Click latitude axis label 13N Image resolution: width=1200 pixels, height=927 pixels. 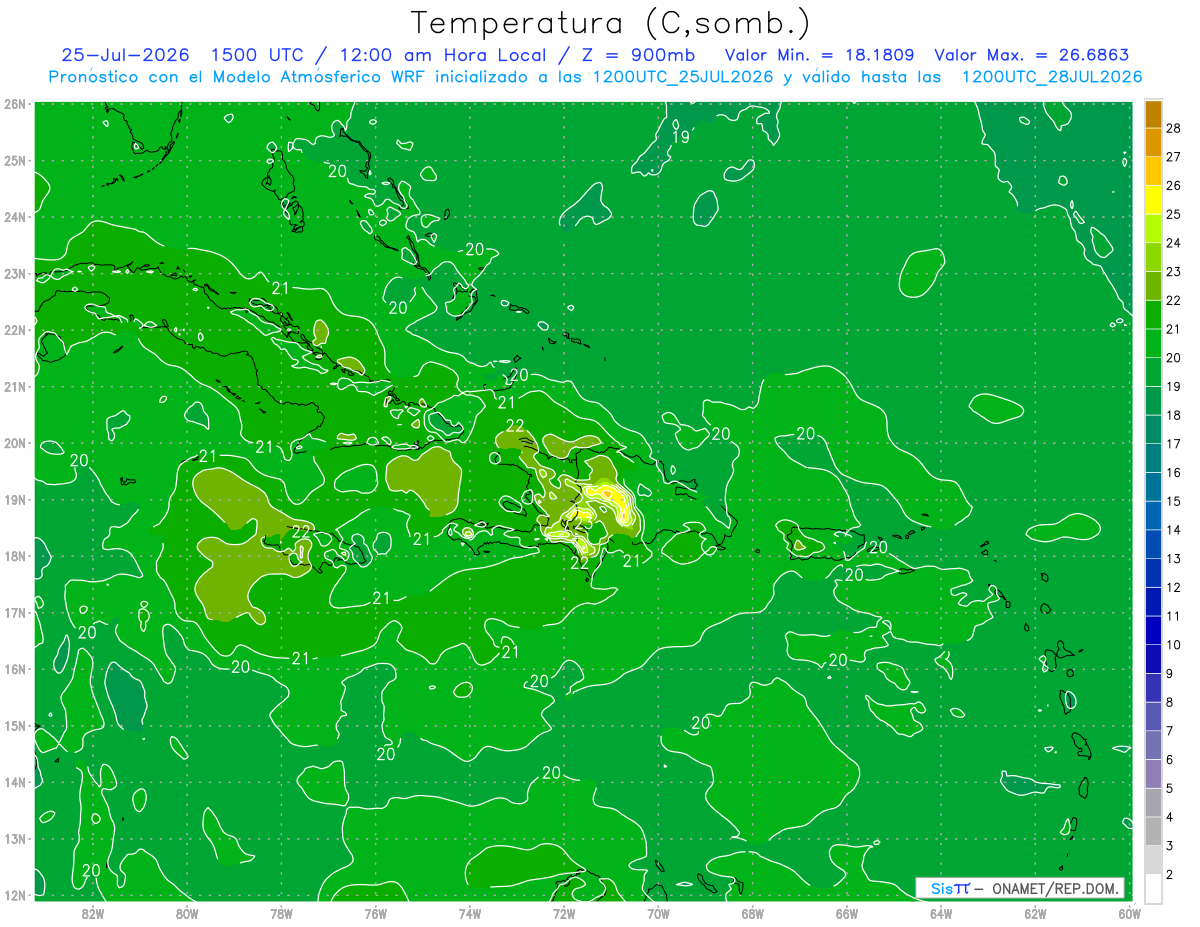click(x=15, y=838)
